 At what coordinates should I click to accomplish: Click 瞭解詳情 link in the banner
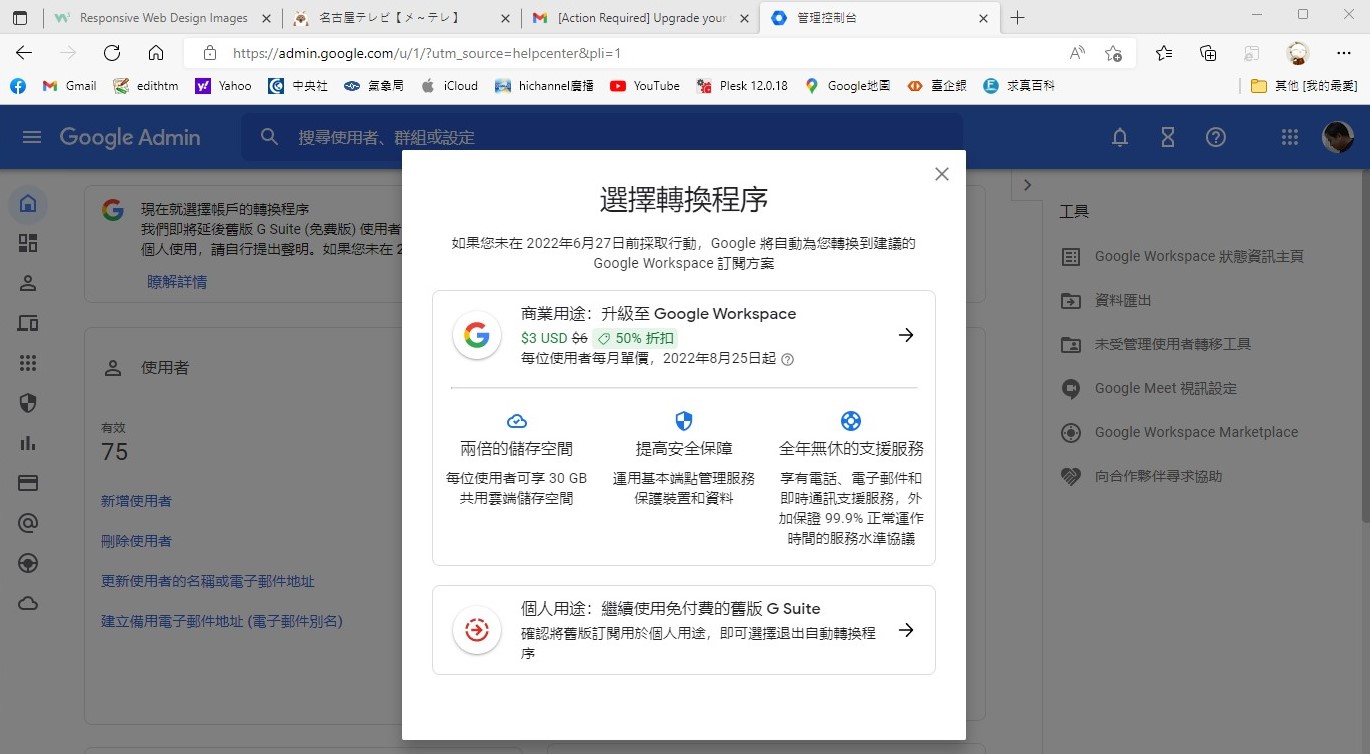[x=177, y=282]
